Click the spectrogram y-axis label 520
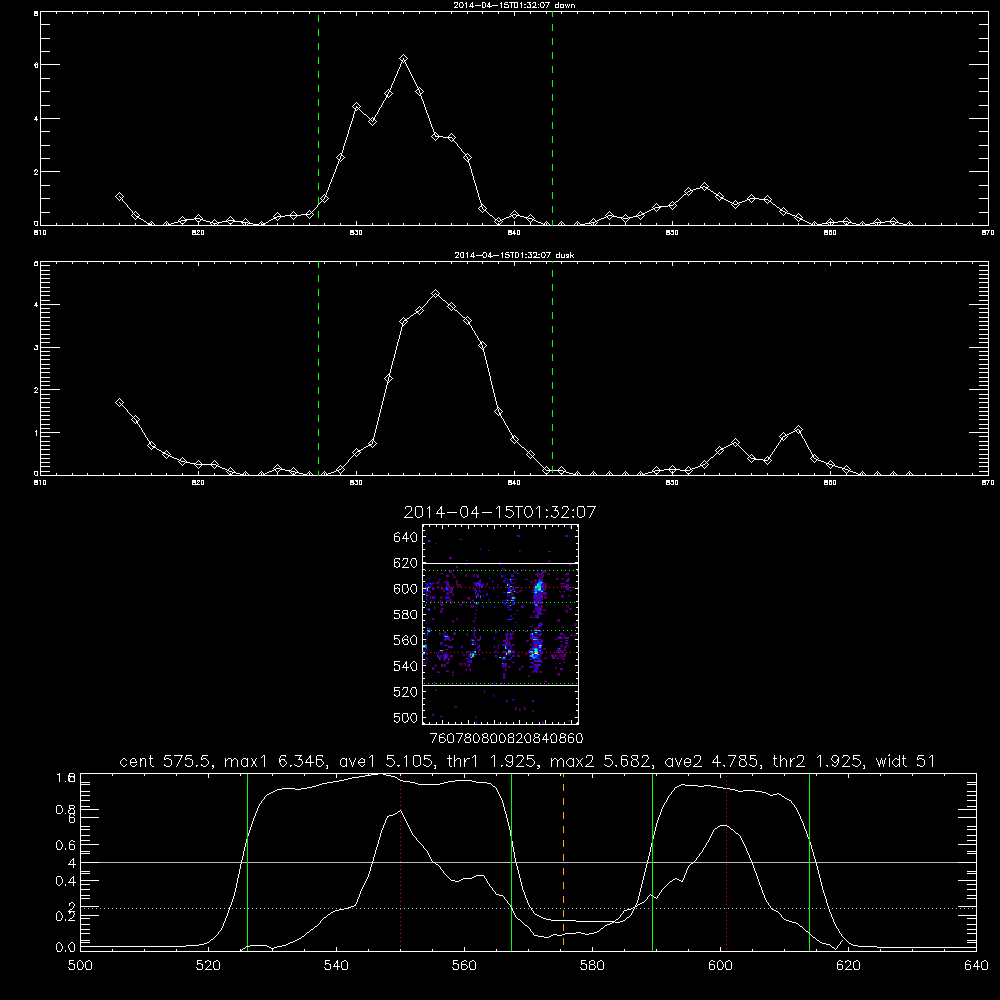 [x=406, y=692]
